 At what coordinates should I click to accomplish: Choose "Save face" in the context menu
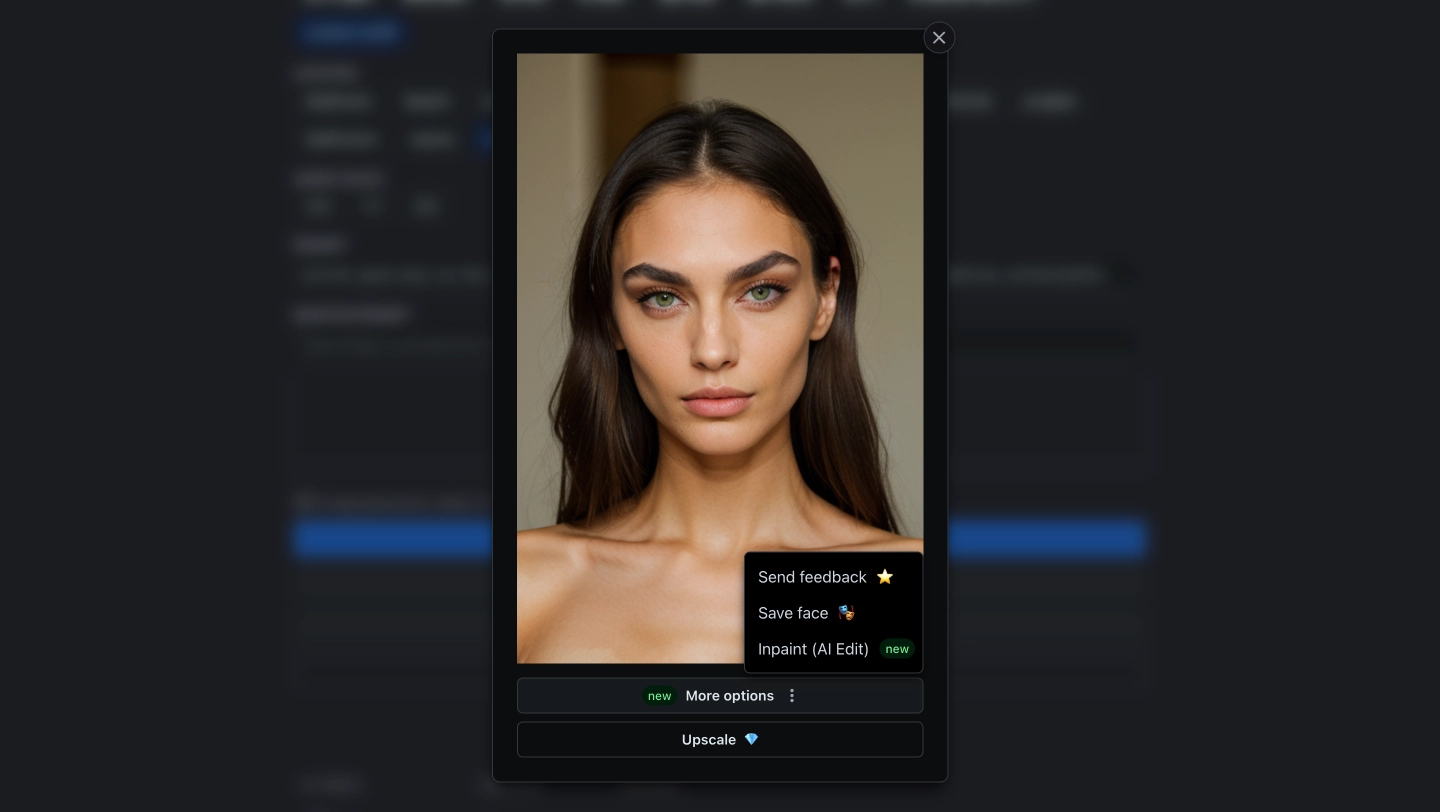[x=793, y=613]
